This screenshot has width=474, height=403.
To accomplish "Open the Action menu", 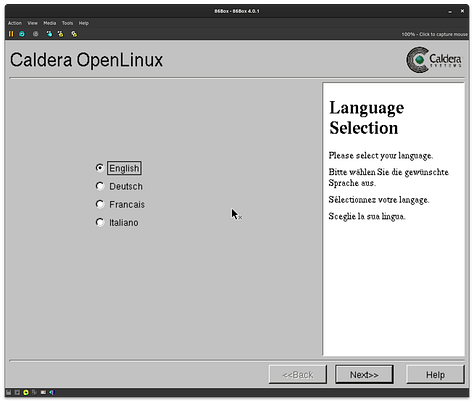I will click(x=15, y=23).
